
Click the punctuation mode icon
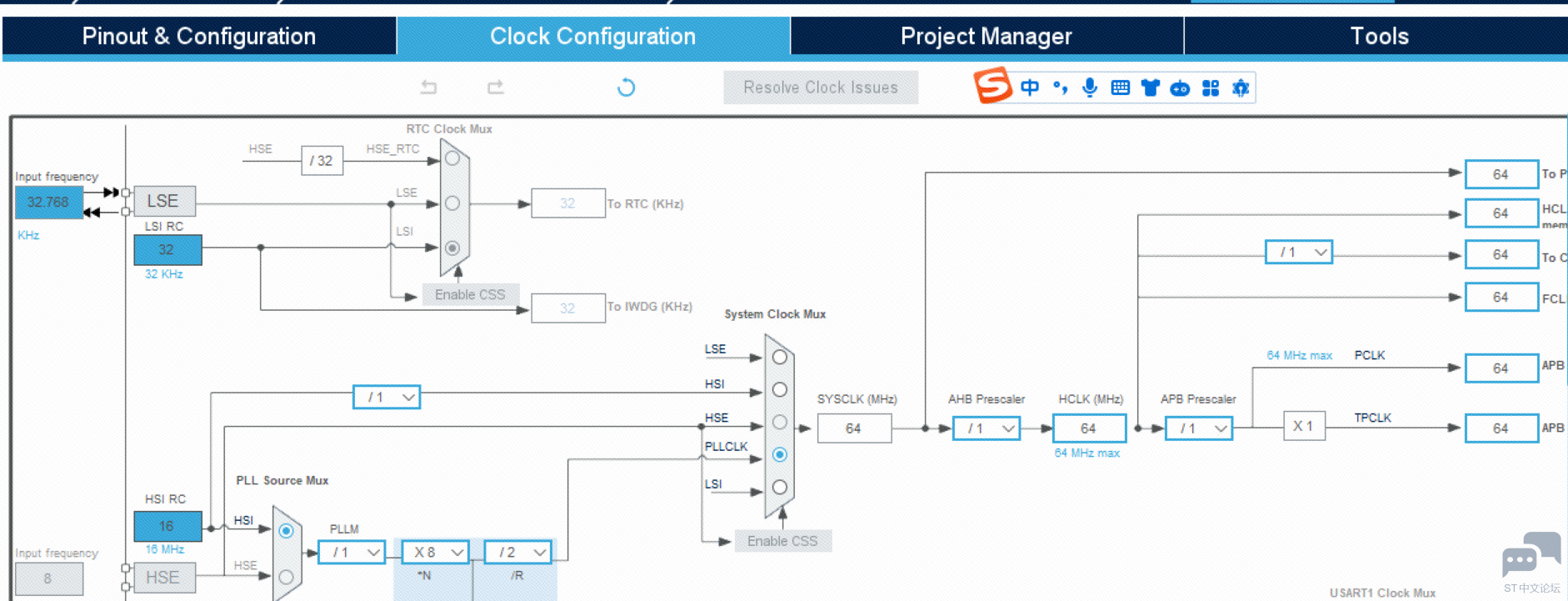click(1061, 88)
